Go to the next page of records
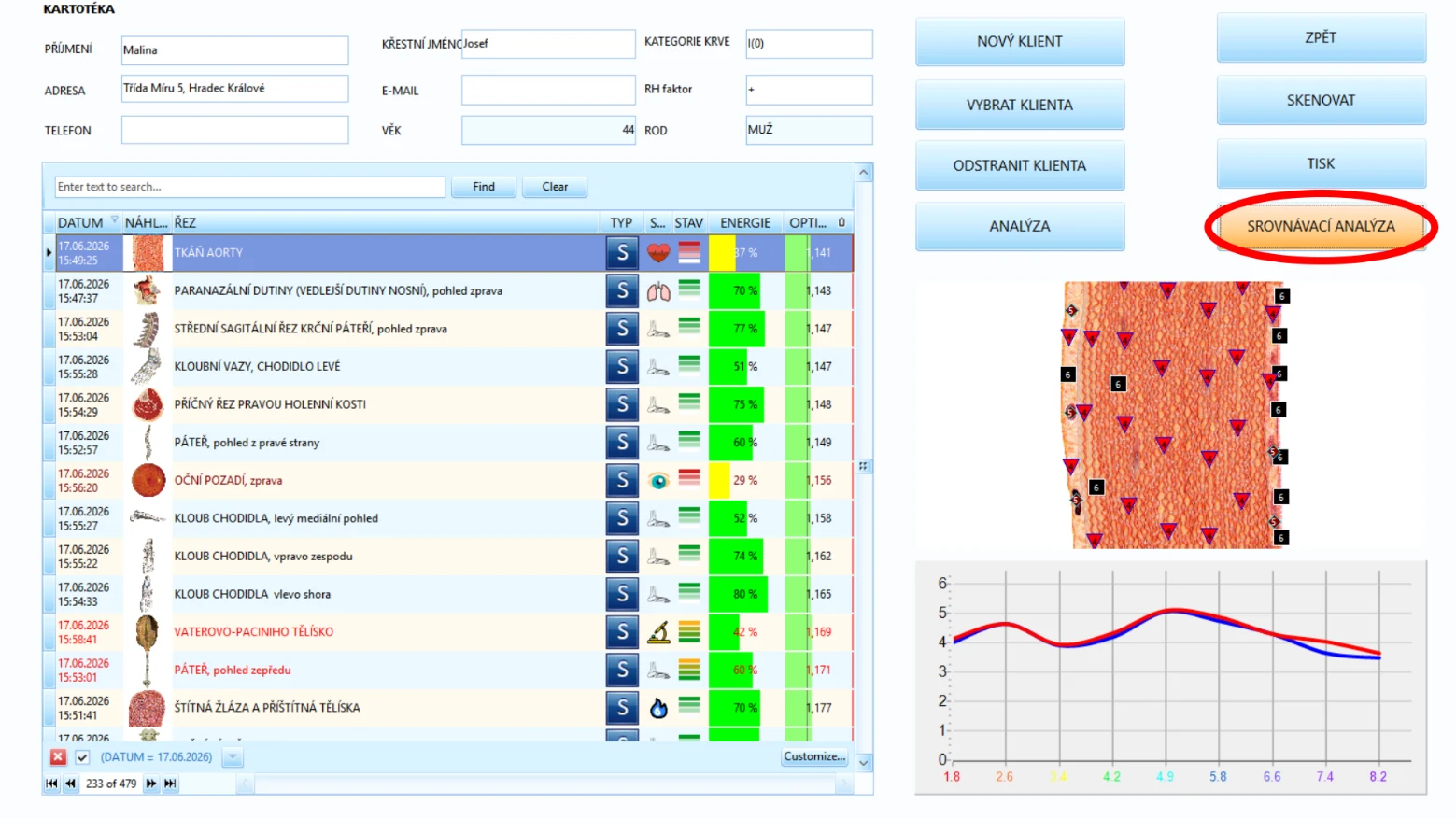1456x819 pixels. pos(151,784)
